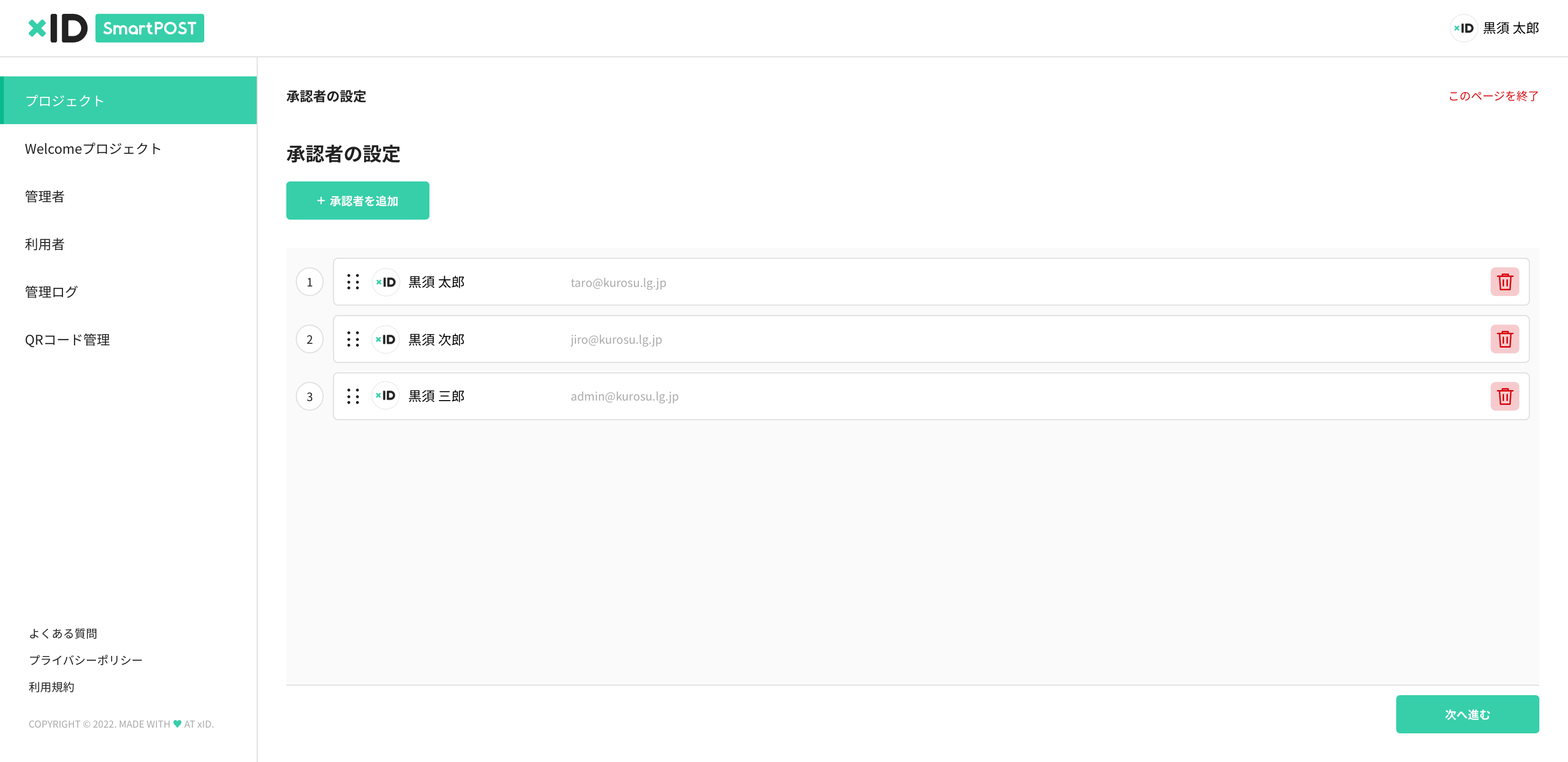Viewport: 1568px width, 762px height.
Task: Click drag handle of 黒須 太郎 row
Action: (353, 282)
